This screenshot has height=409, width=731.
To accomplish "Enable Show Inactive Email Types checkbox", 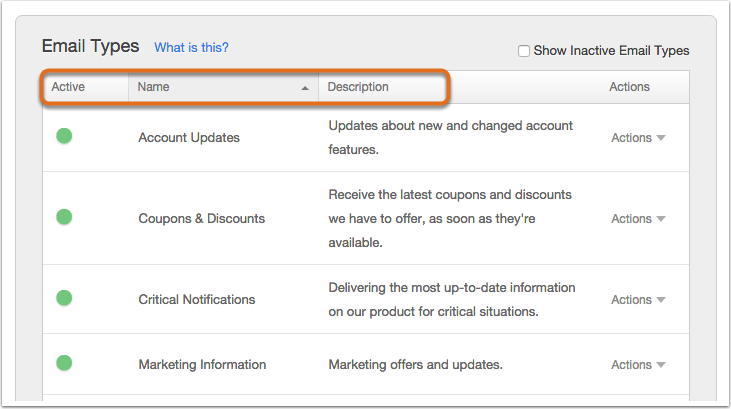I will (524, 51).
